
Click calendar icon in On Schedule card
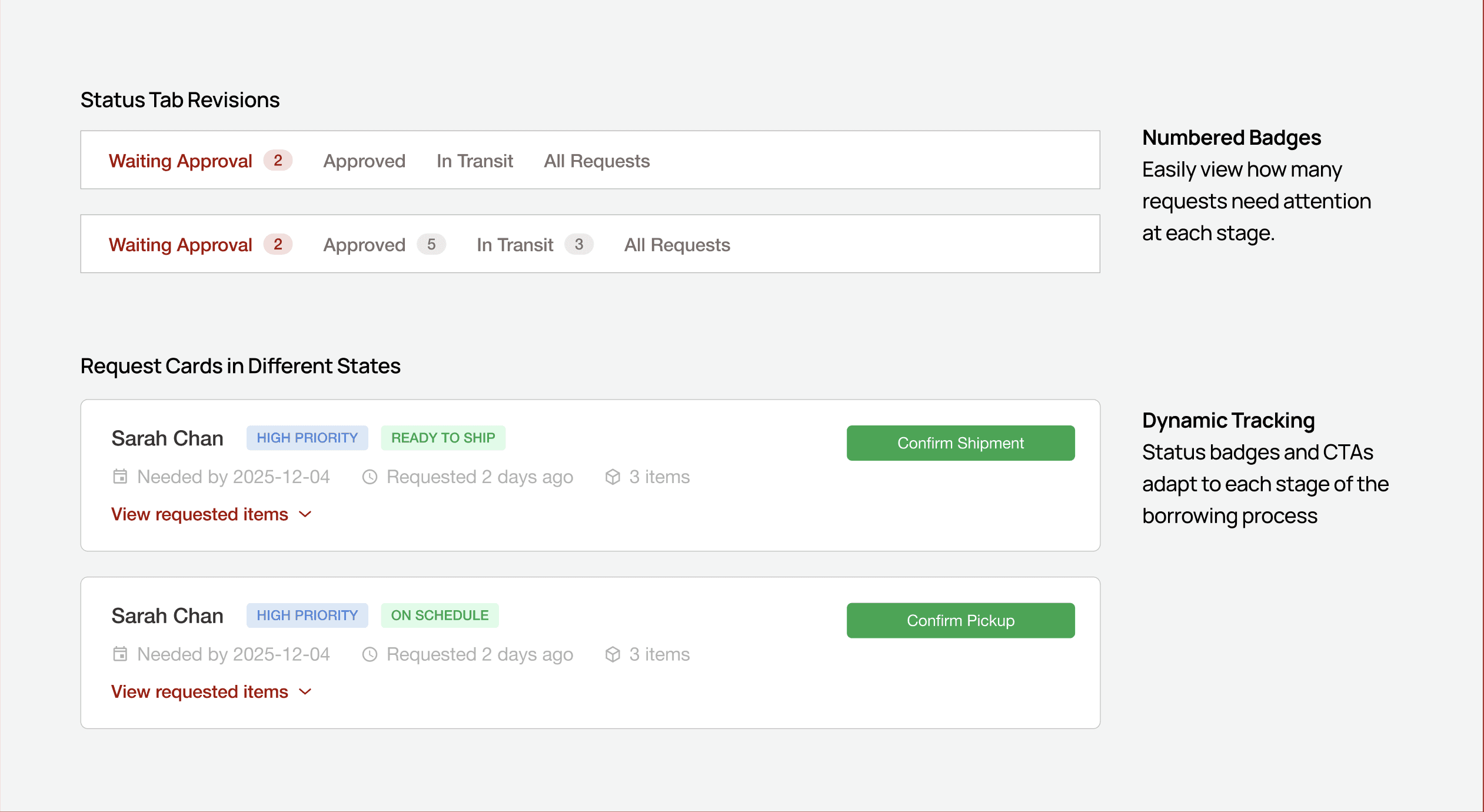[x=120, y=654]
